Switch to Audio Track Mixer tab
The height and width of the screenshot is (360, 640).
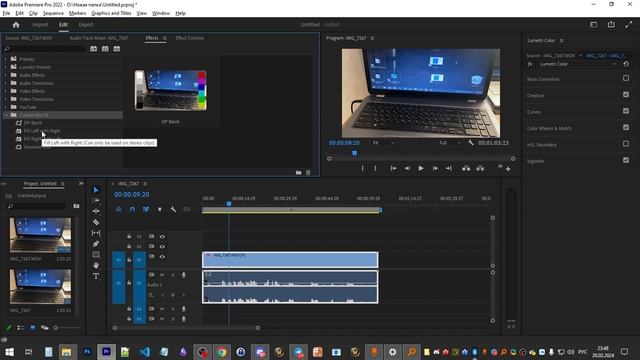[x=99, y=38]
